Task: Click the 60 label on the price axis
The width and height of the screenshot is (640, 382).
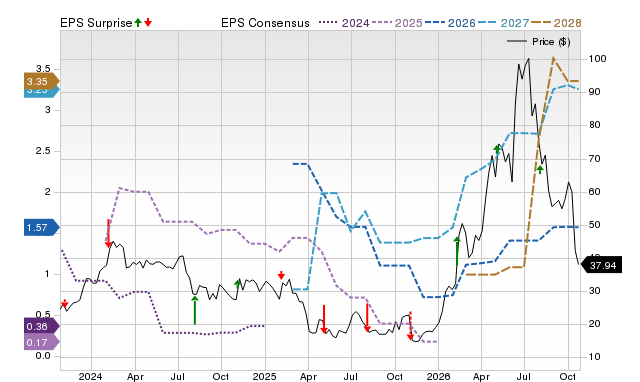Action: (x=595, y=191)
